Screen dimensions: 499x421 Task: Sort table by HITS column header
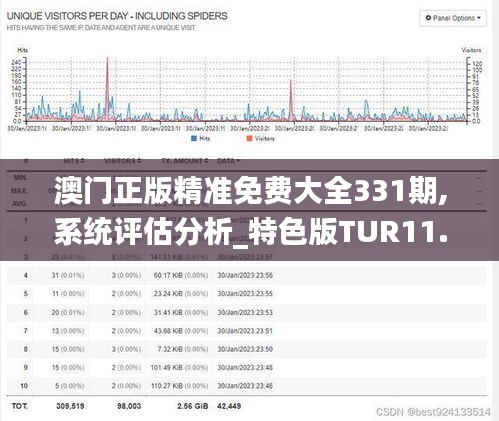(74, 161)
